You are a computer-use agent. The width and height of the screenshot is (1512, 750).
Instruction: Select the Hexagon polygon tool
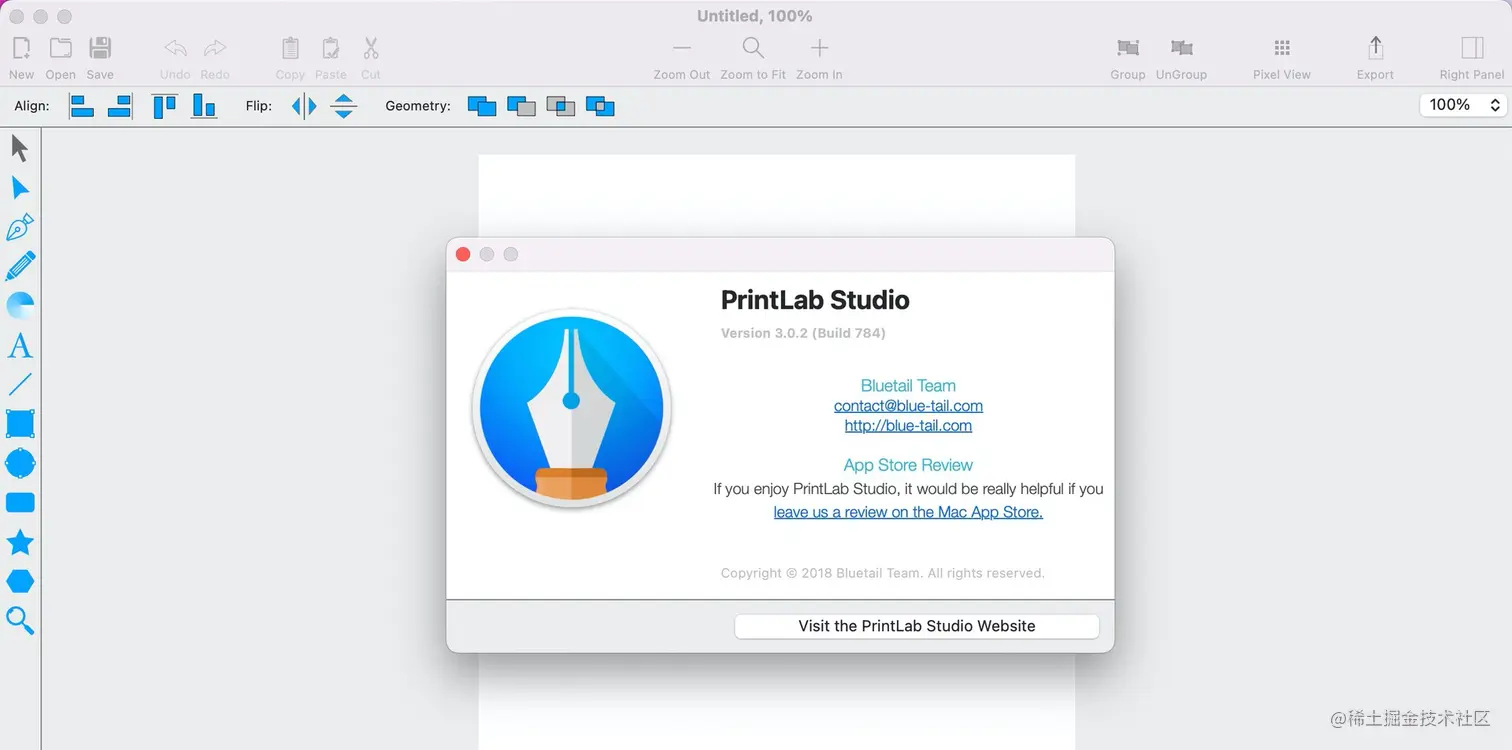20,581
